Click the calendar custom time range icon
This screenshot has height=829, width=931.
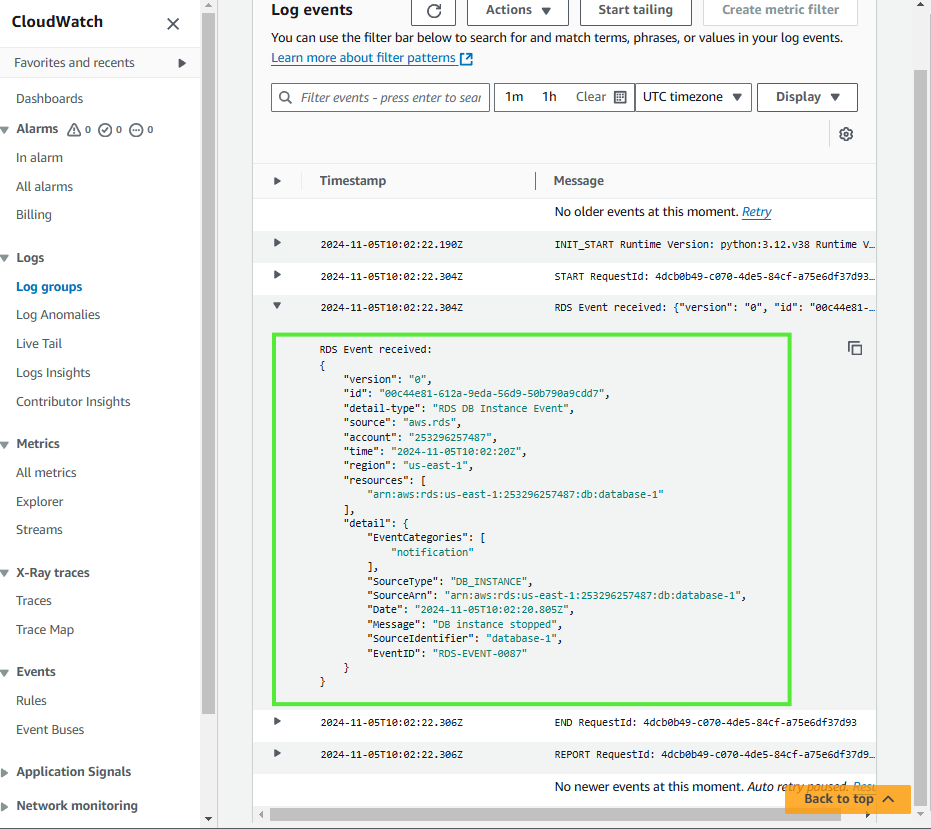(x=620, y=97)
